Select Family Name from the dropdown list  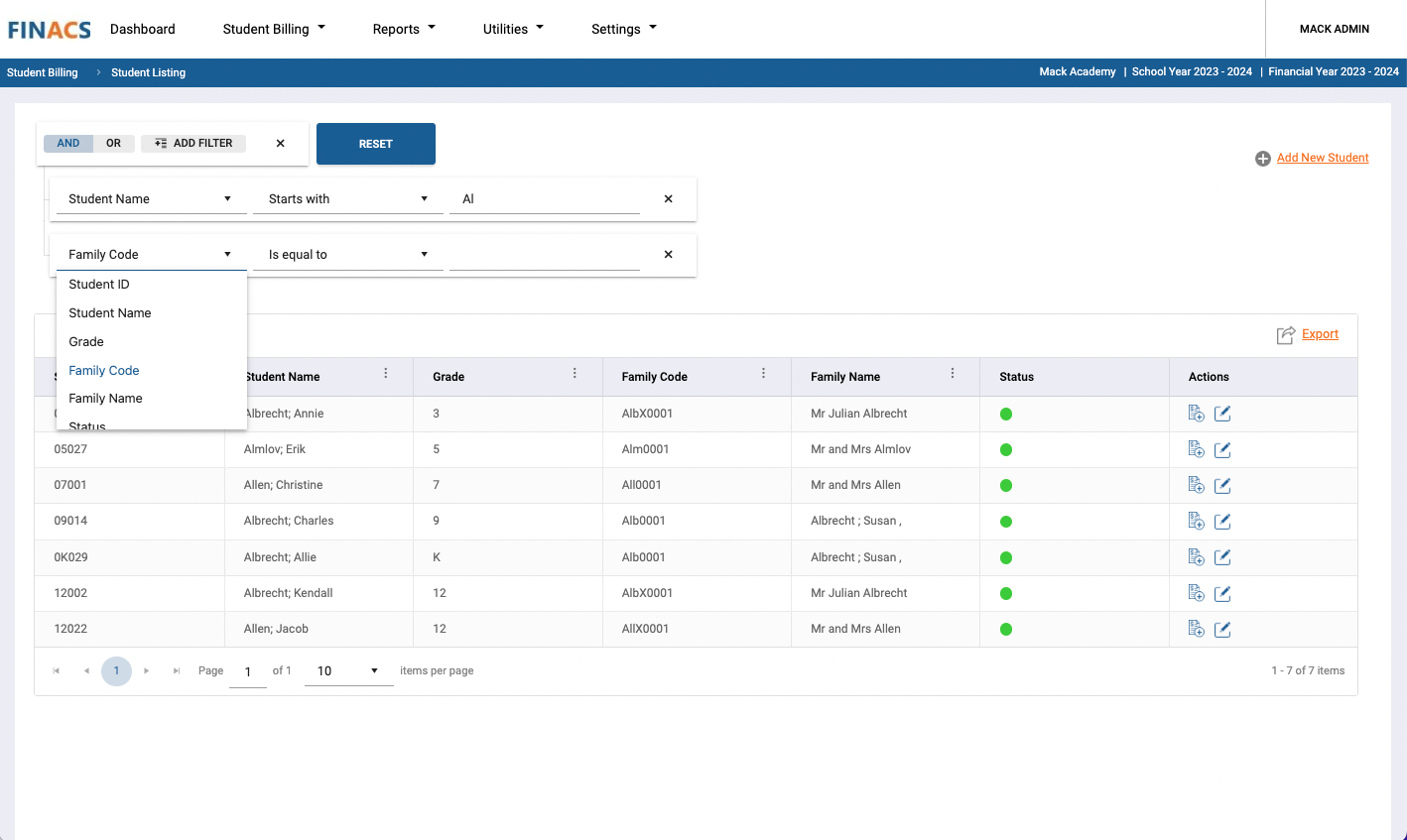click(x=106, y=399)
